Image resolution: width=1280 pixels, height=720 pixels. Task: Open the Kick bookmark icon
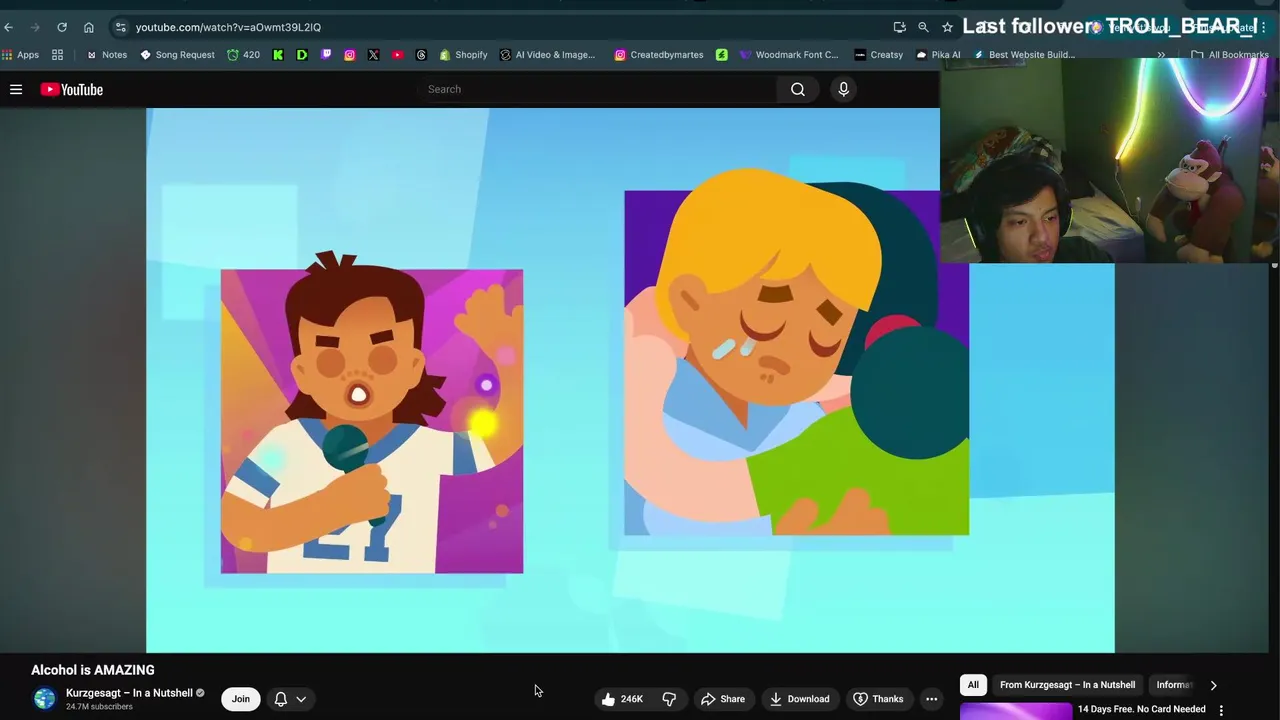click(278, 55)
